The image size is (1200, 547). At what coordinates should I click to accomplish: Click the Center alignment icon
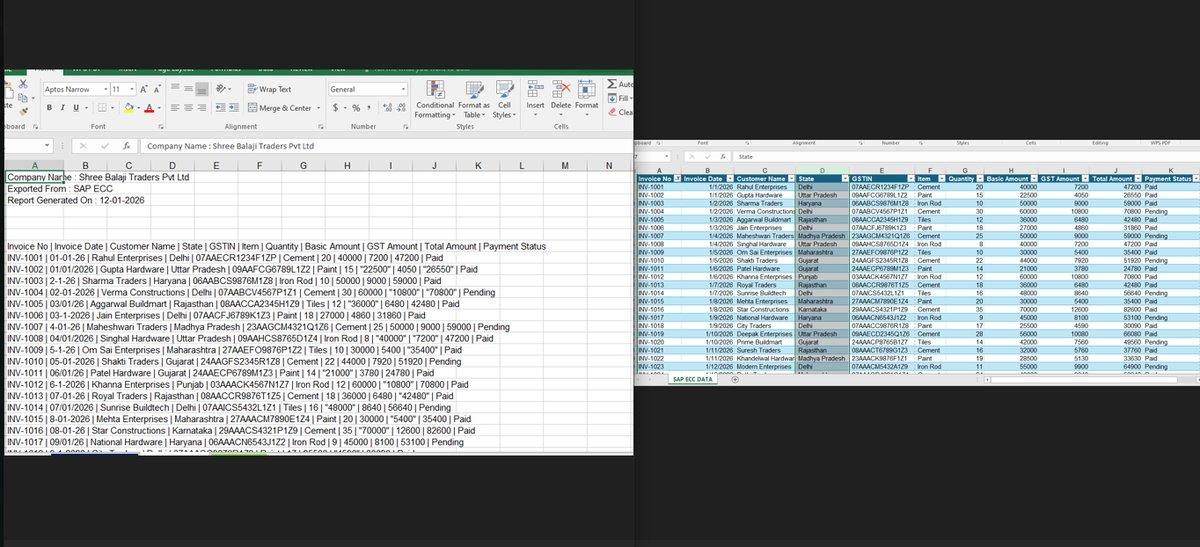point(188,107)
